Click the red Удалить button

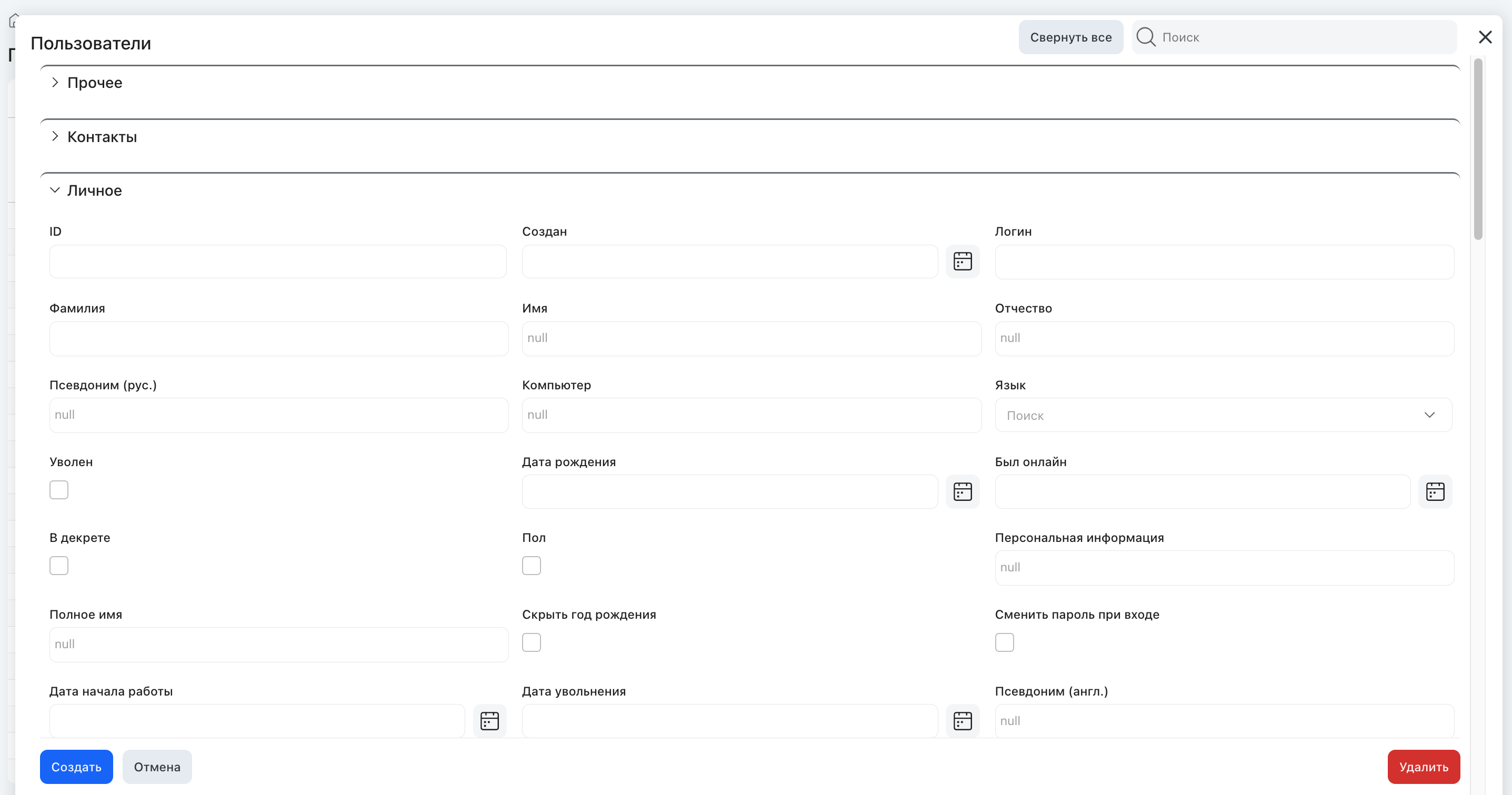[1424, 767]
